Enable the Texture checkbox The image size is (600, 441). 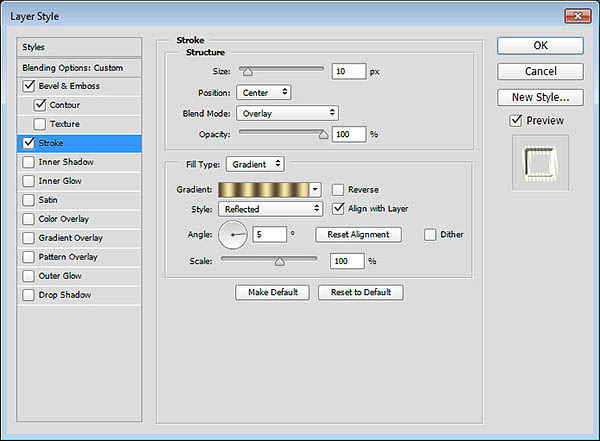(40, 124)
